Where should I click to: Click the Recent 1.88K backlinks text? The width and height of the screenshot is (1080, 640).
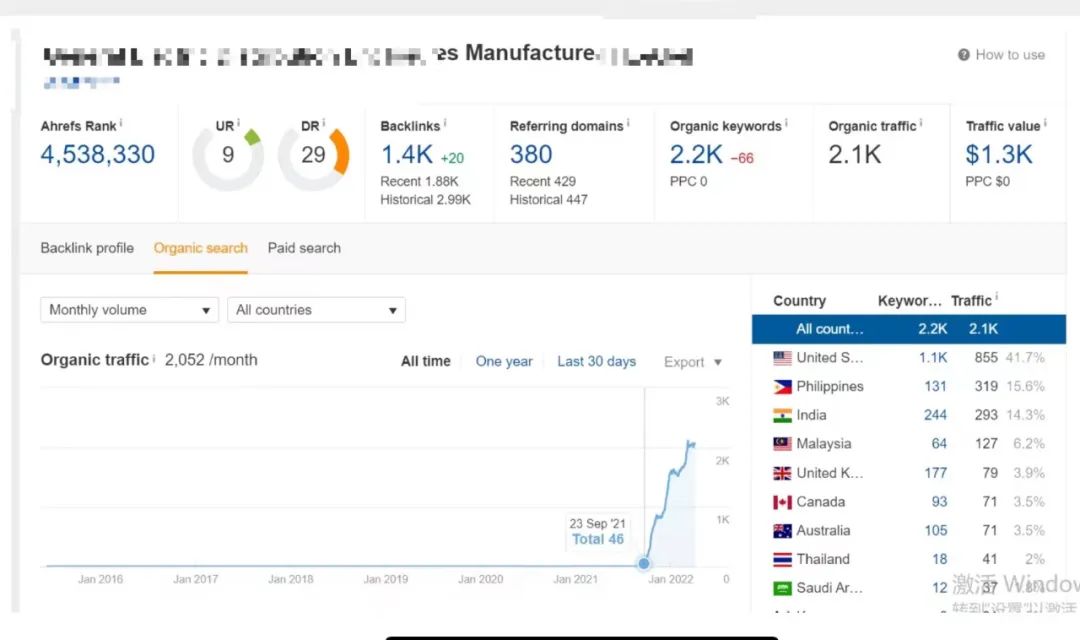419,182
